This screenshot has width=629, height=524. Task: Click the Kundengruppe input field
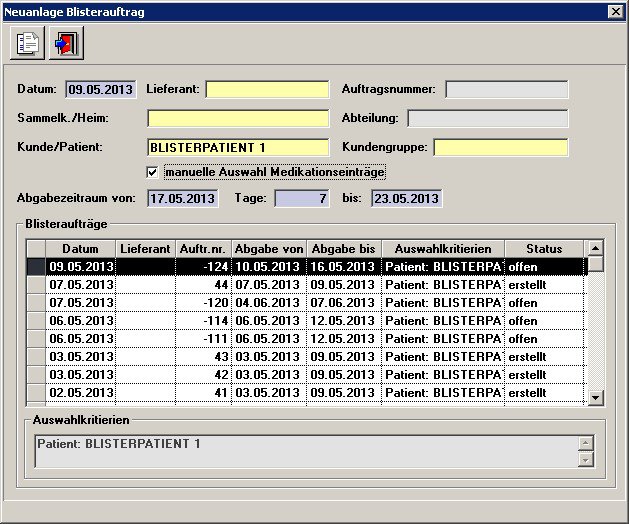(x=500, y=148)
